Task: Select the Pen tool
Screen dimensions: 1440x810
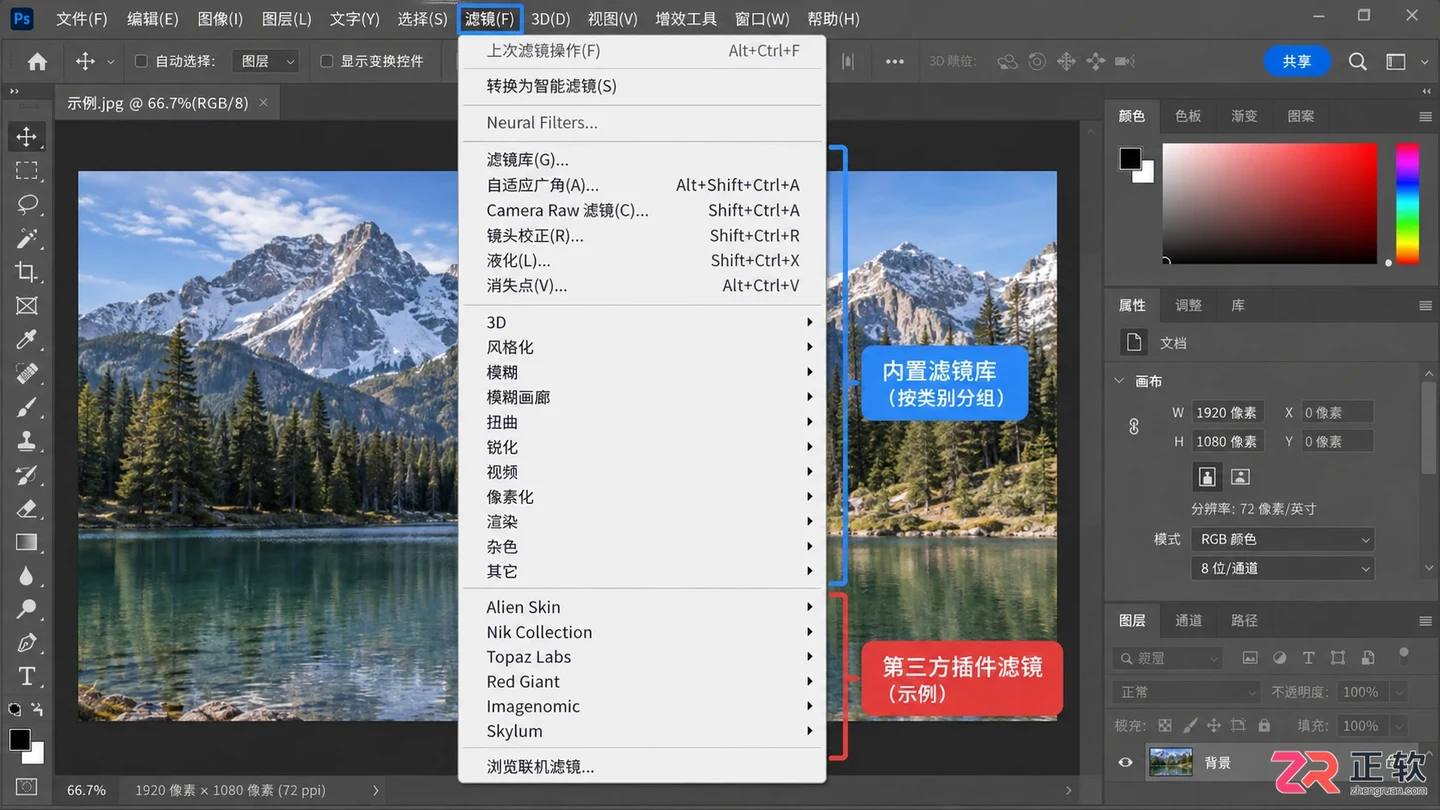Action: [x=26, y=643]
